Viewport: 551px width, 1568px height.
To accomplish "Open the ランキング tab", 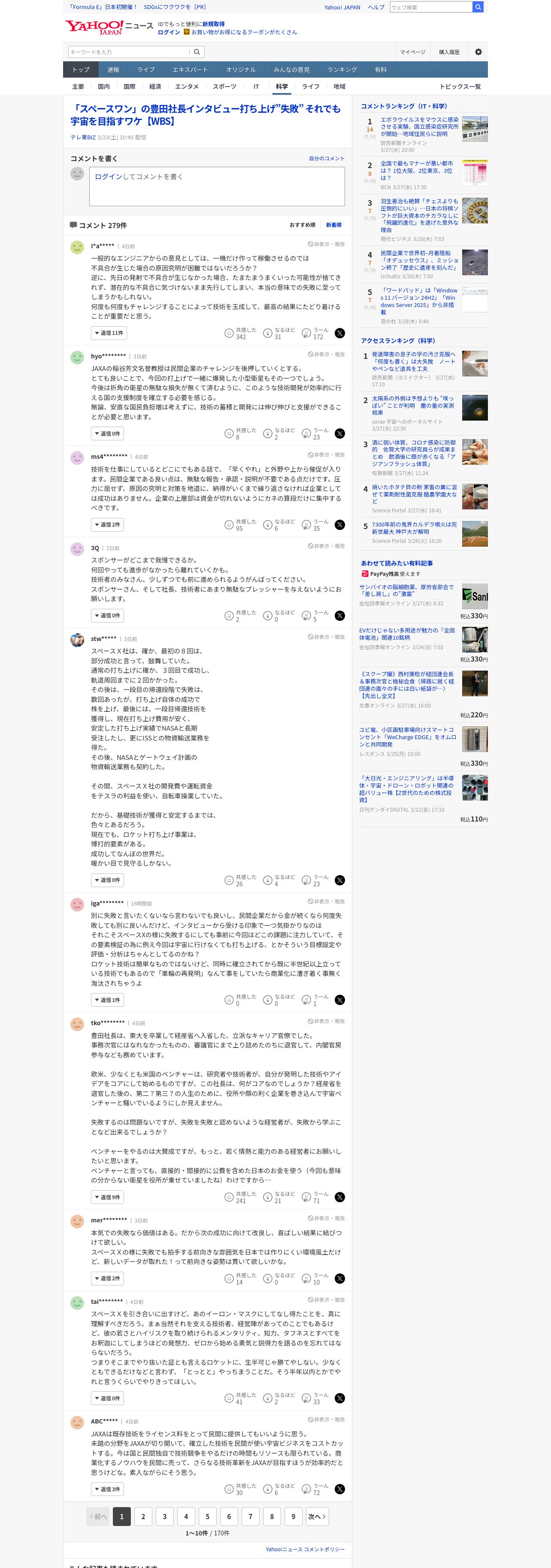I will [342, 69].
